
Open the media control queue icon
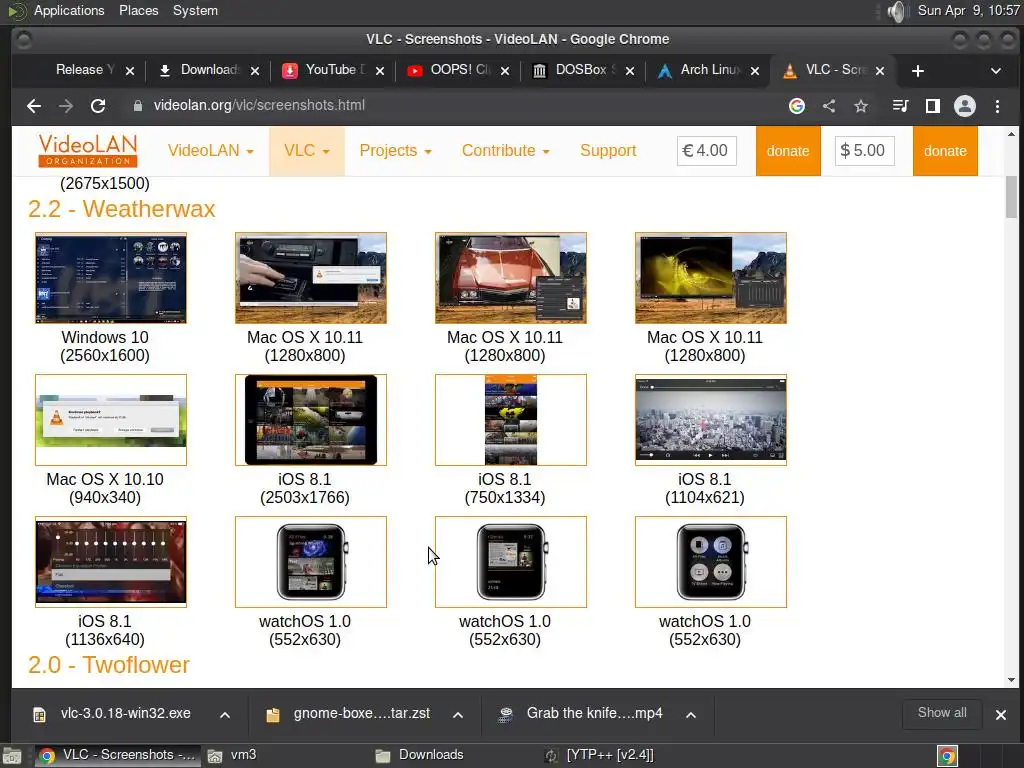(x=901, y=106)
